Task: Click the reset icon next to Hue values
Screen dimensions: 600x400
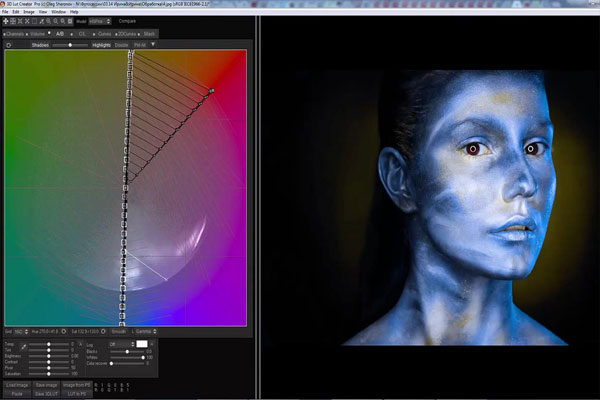Action: (x=64, y=330)
